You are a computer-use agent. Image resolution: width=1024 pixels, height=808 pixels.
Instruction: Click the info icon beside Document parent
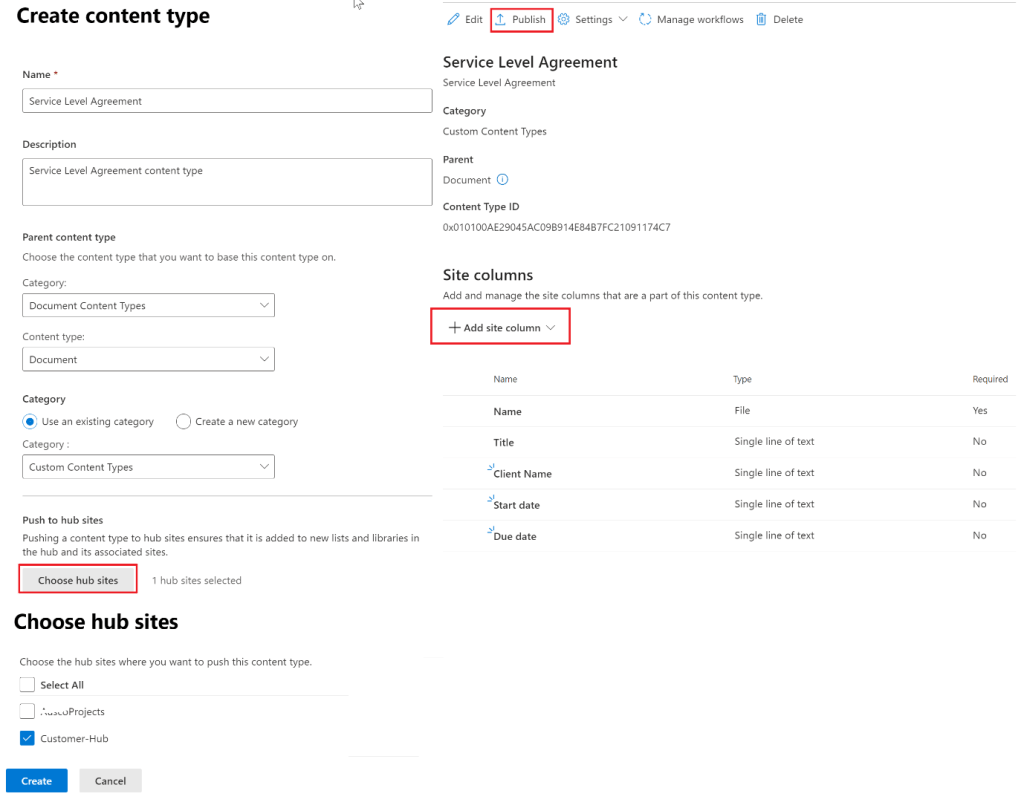coord(502,180)
